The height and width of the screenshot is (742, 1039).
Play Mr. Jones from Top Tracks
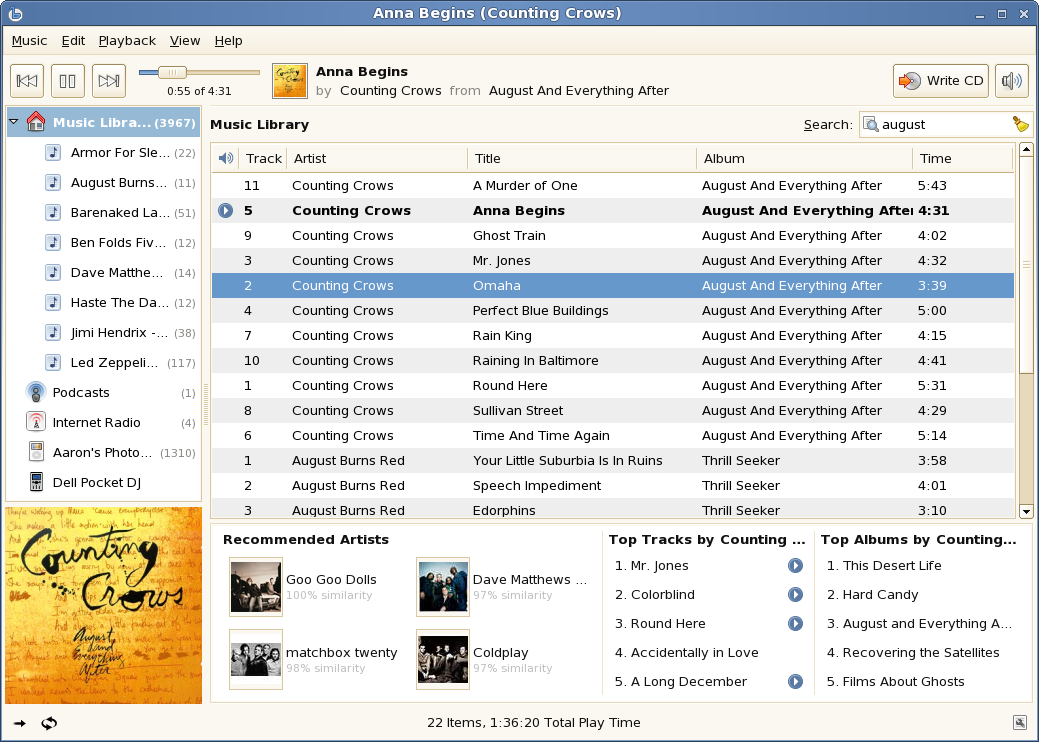coord(795,566)
